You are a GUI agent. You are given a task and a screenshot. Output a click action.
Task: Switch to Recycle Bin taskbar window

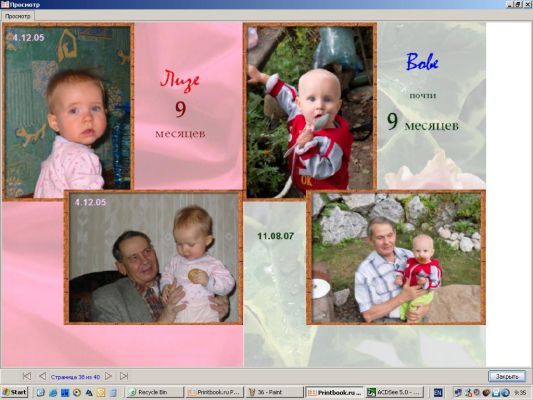tap(155, 392)
